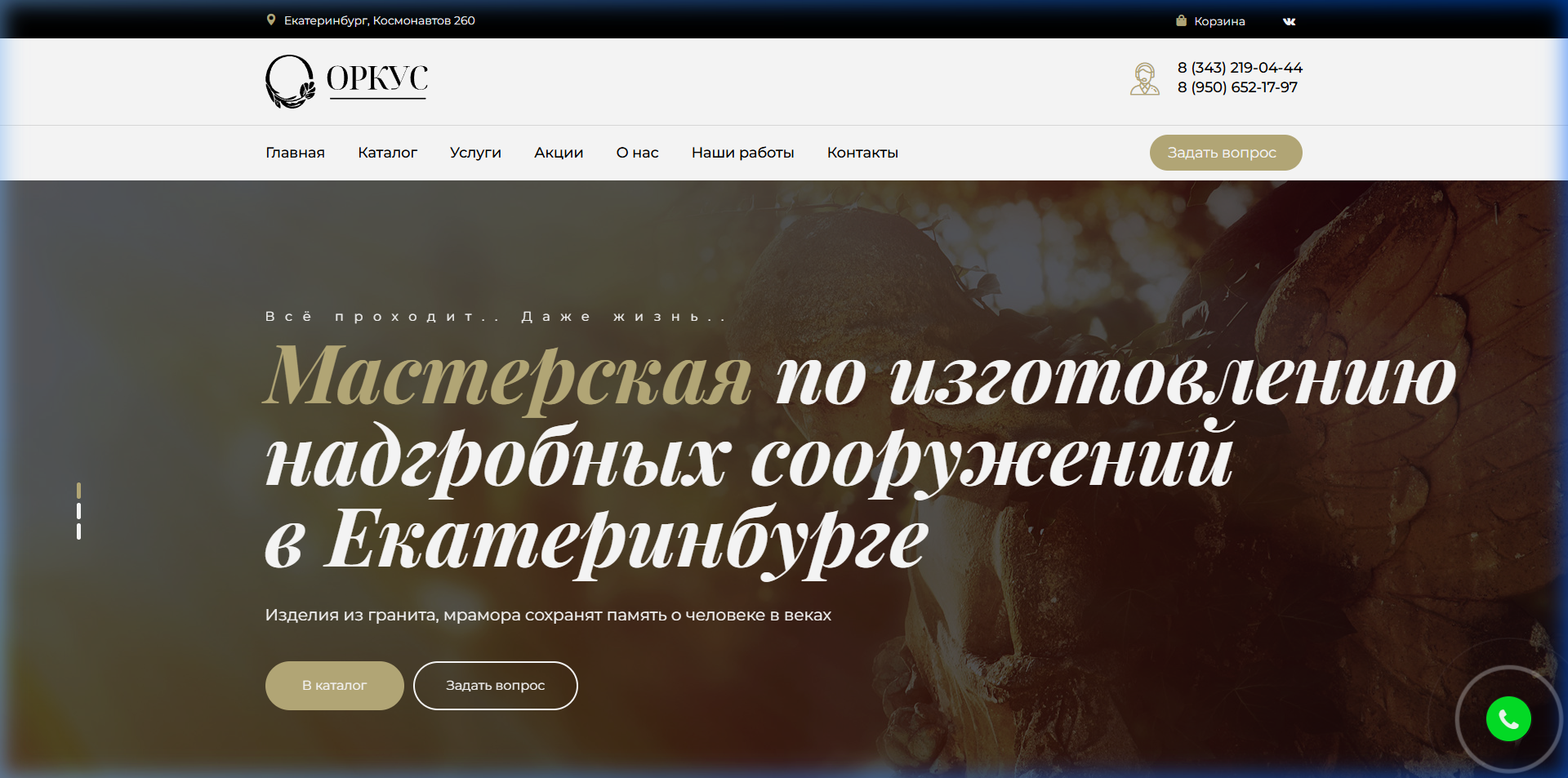
Task: Open the Услуги menu item
Action: point(475,153)
